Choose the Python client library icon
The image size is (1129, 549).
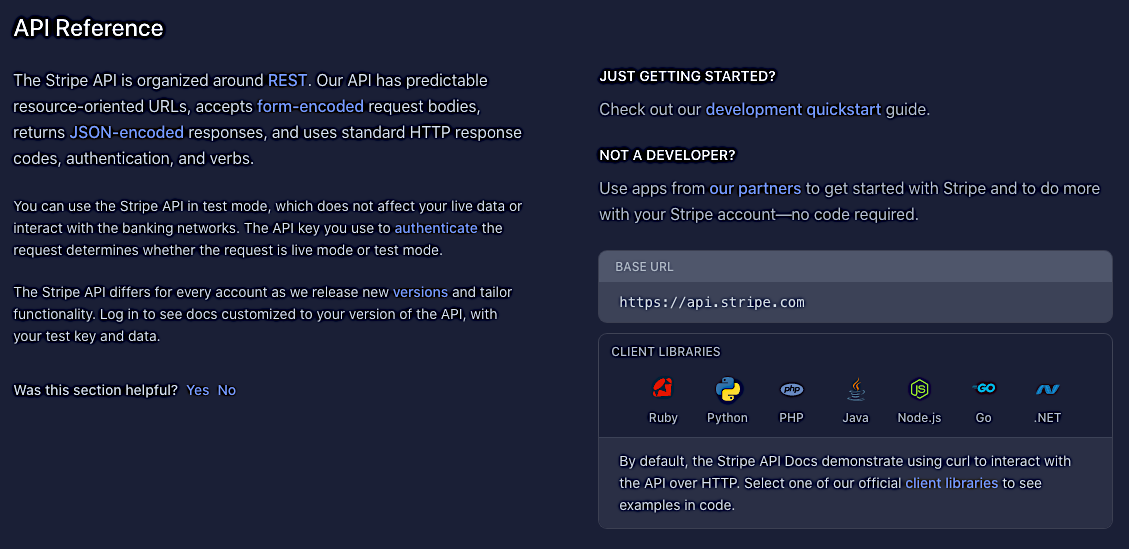727,389
